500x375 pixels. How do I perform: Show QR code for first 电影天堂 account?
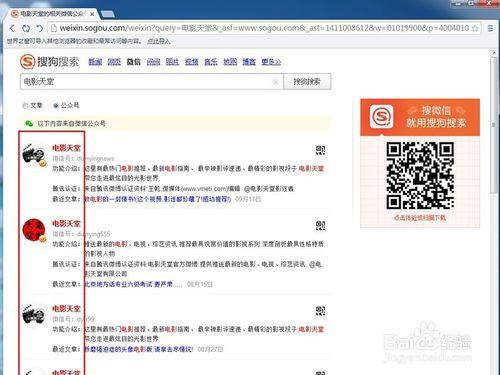click(x=320, y=150)
